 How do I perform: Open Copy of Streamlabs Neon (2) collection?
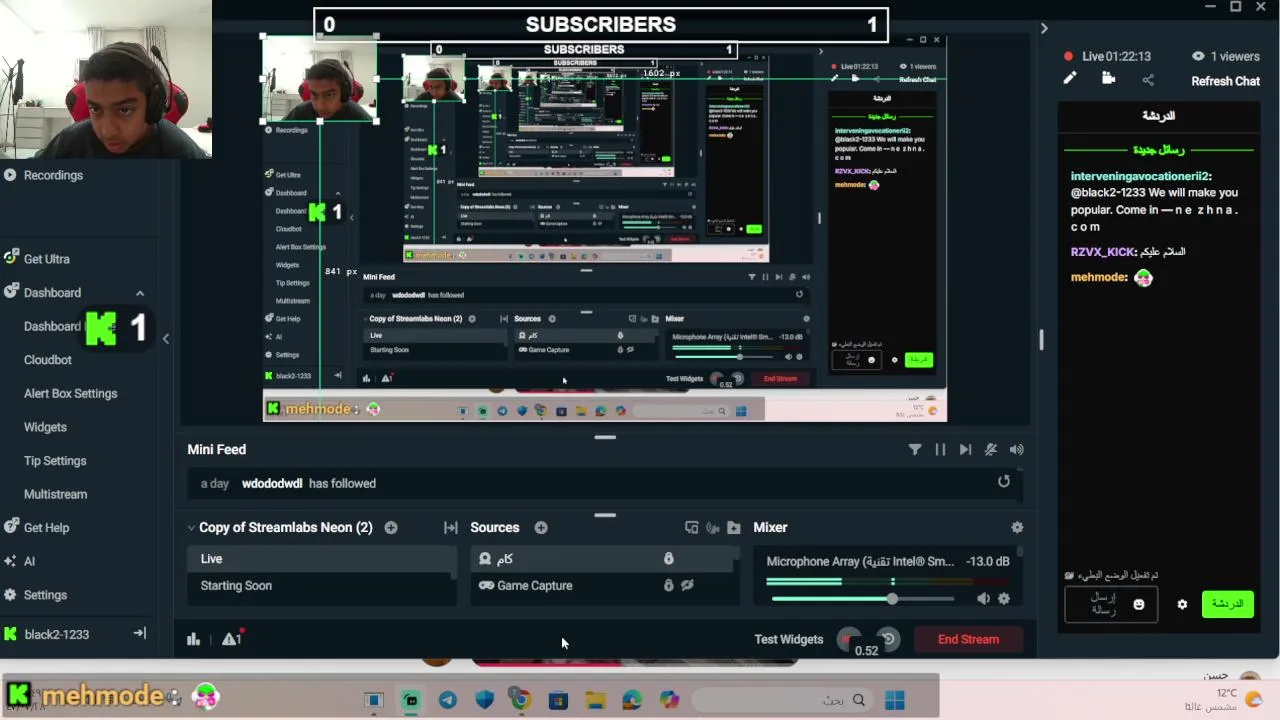[x=286, y=528]
